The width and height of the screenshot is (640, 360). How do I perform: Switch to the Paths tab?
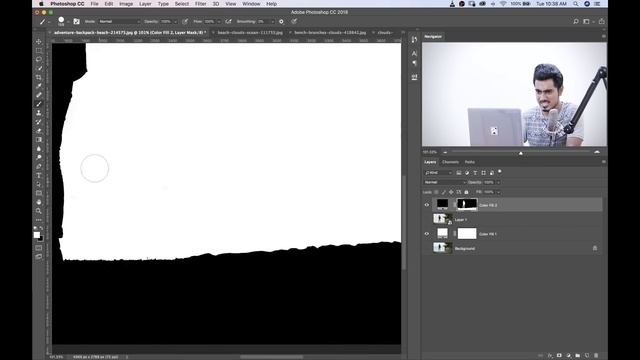coord(470,162)
